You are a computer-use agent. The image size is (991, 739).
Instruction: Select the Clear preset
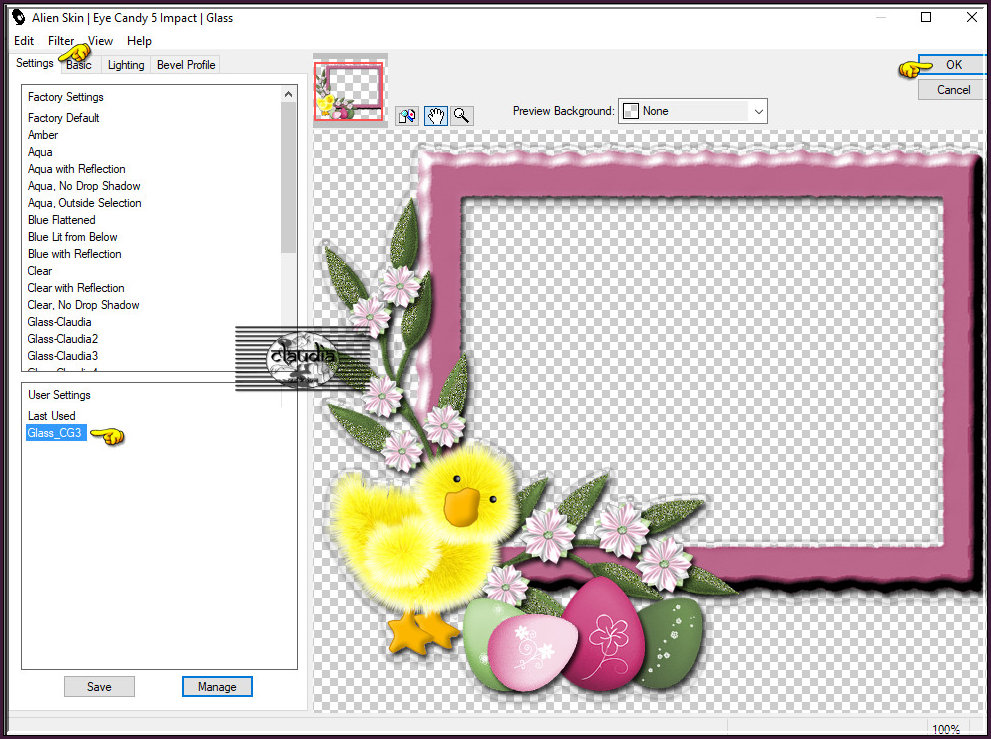click(40, 271)
